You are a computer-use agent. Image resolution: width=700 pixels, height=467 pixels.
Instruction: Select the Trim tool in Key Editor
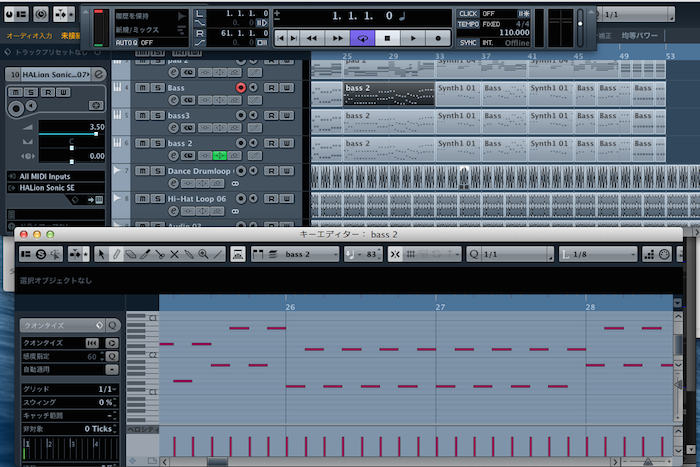coord(145,254)
